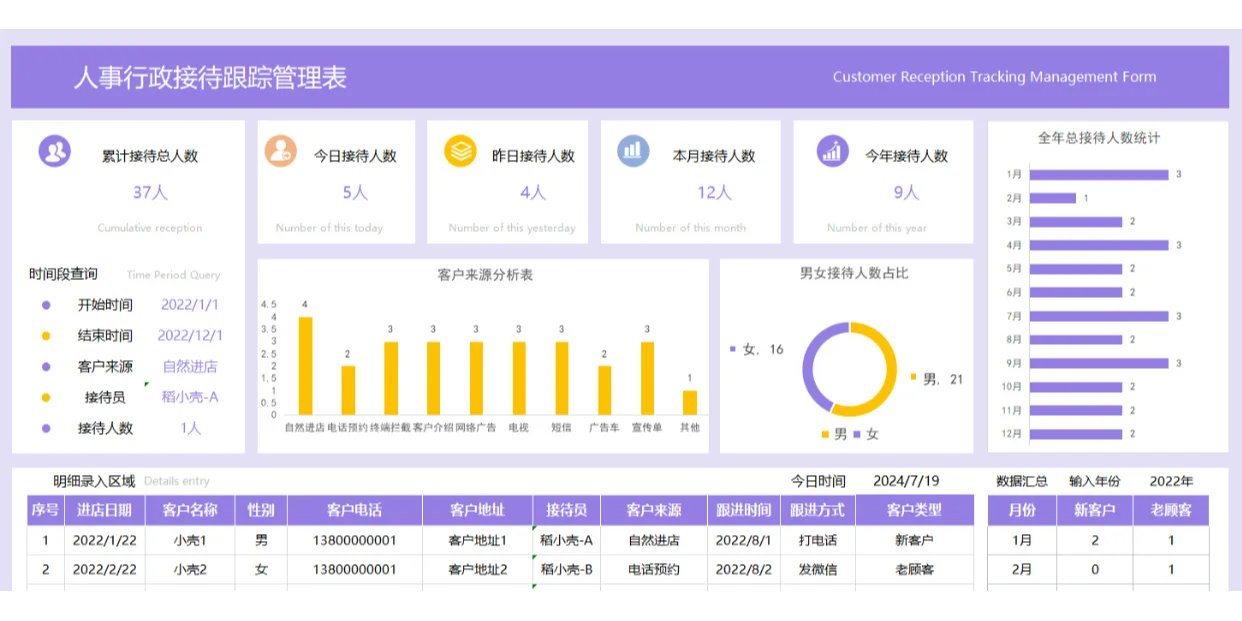Viewport: 1242px width, 621px height.
Task: Click the purple 女 legend swatch below donut
Action: click(857, 434)
